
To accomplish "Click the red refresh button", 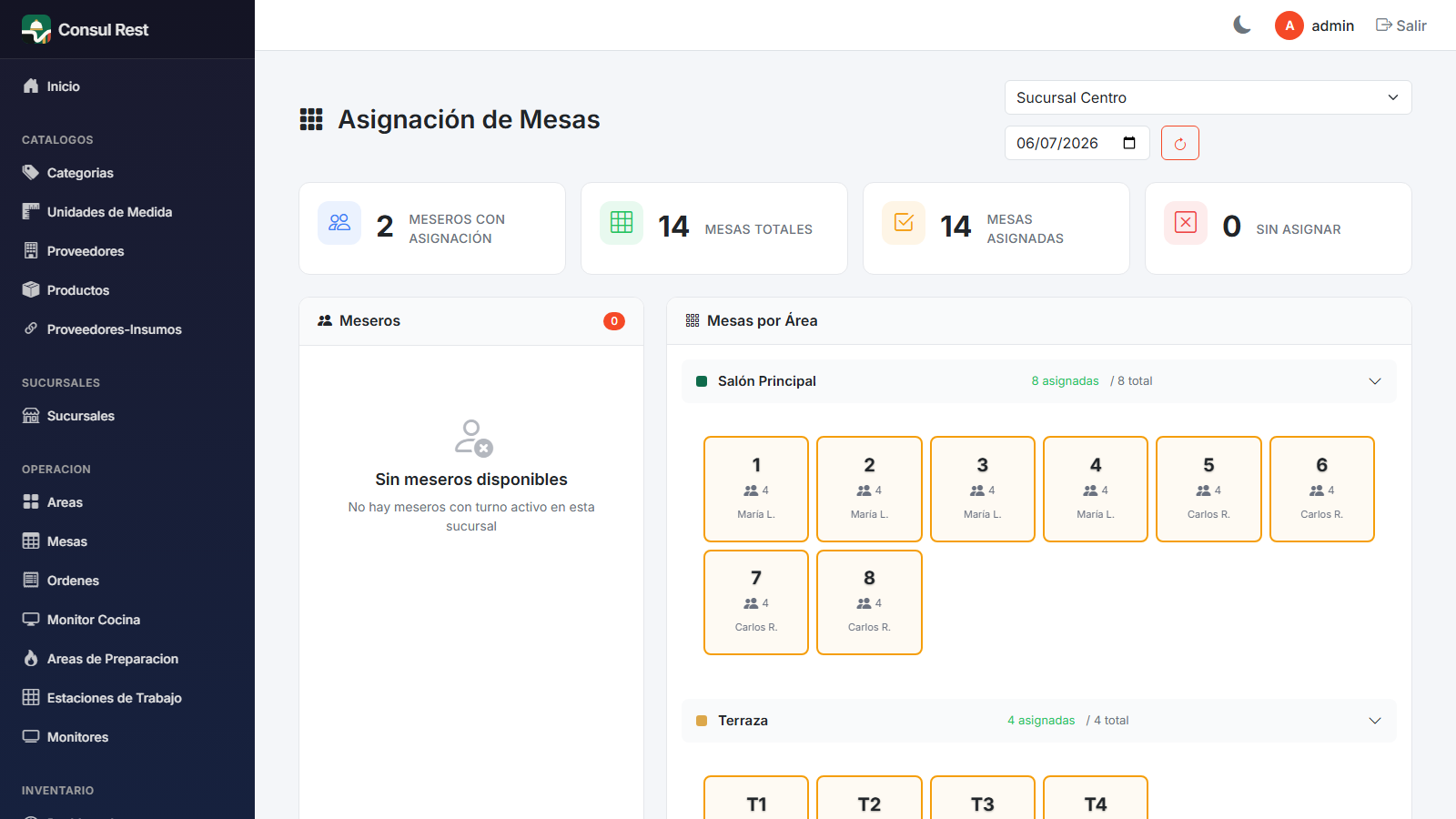I will click(x=1180, y=143).
